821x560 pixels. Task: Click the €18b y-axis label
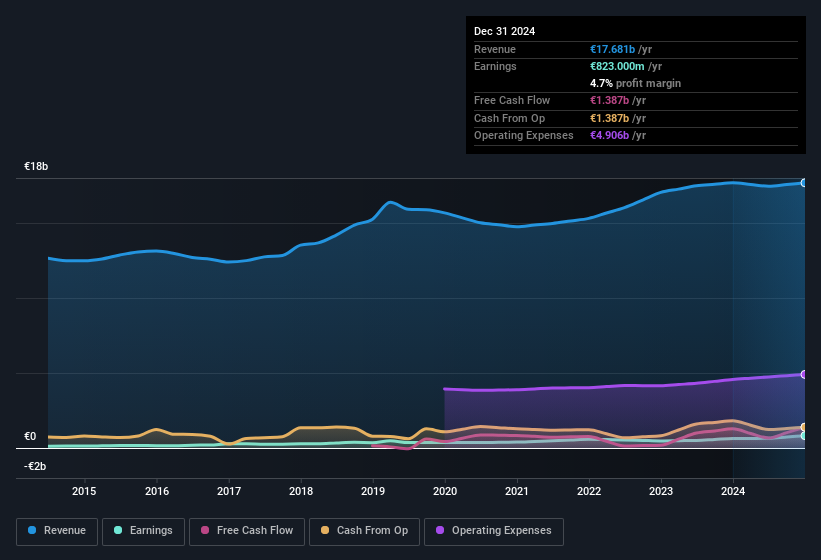click(x=36, y=166)
